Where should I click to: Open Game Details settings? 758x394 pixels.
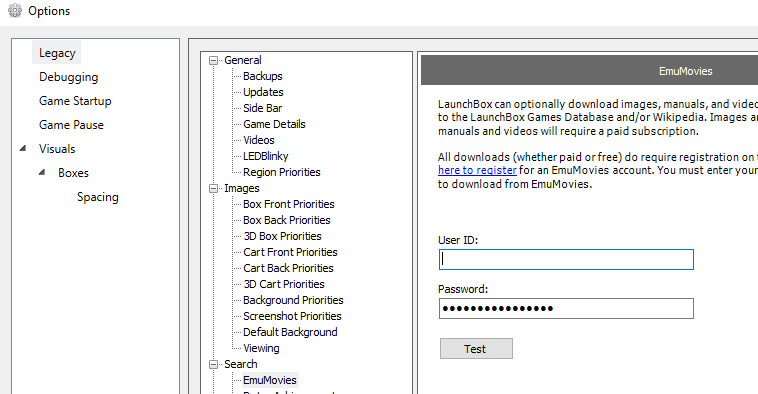pos(274,124)
